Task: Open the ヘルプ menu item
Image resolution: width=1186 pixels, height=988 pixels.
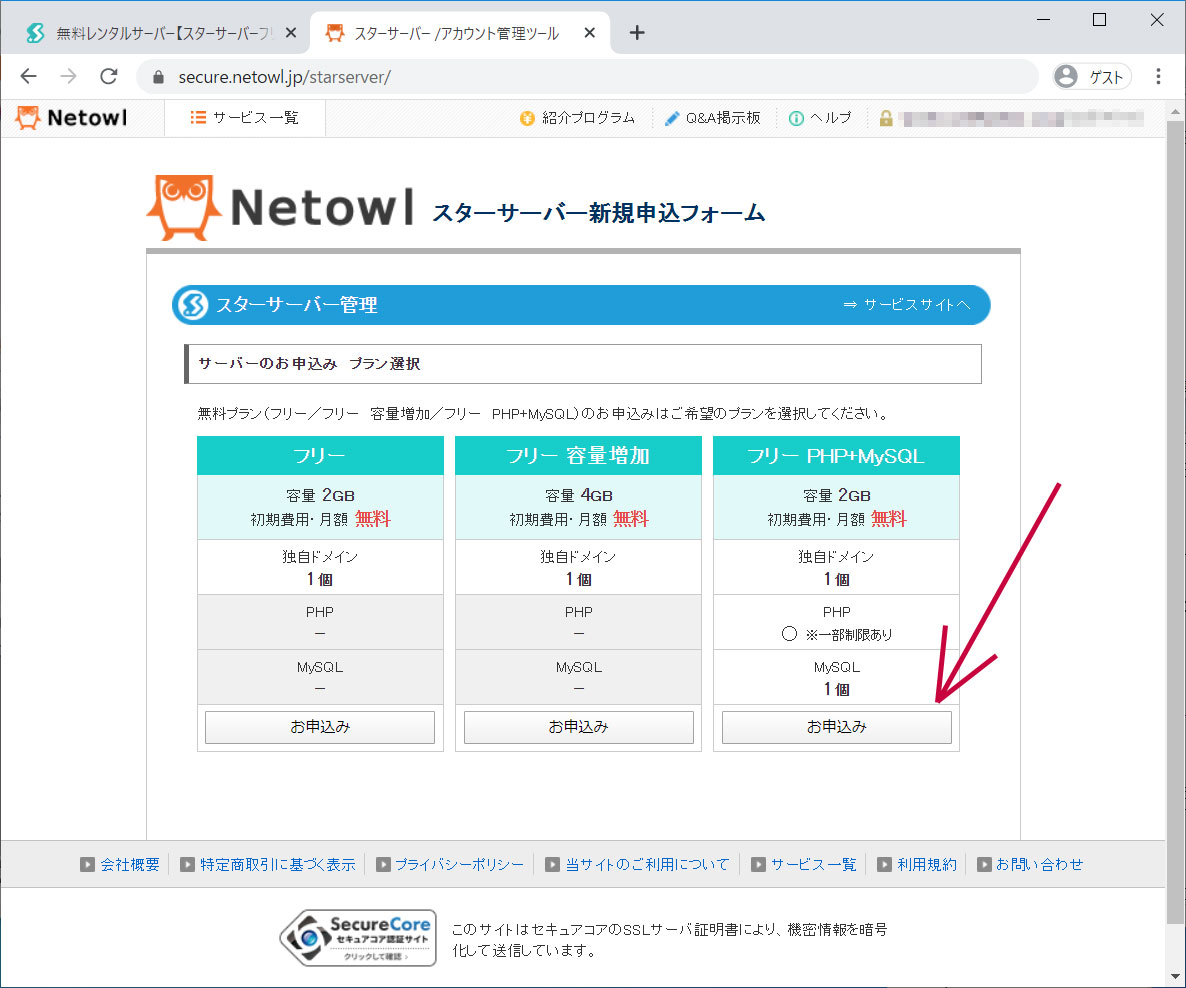Action: click(820, 118)
